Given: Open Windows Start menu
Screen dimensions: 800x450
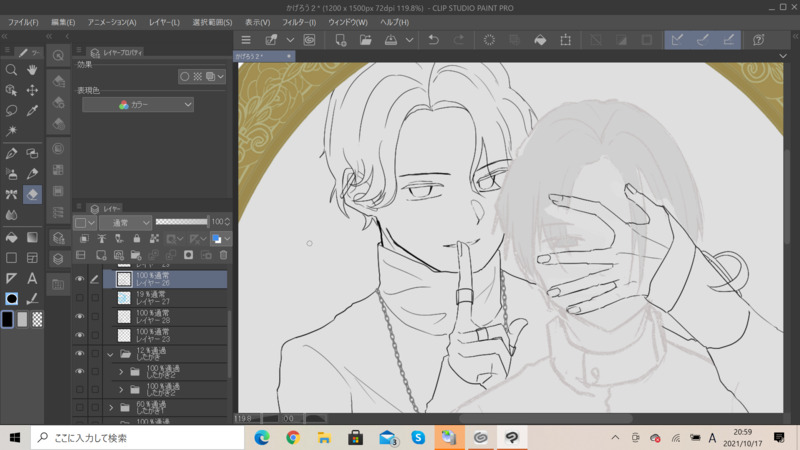Looking at the screenshot, I should pyautogui.click(x=15, y=438).
